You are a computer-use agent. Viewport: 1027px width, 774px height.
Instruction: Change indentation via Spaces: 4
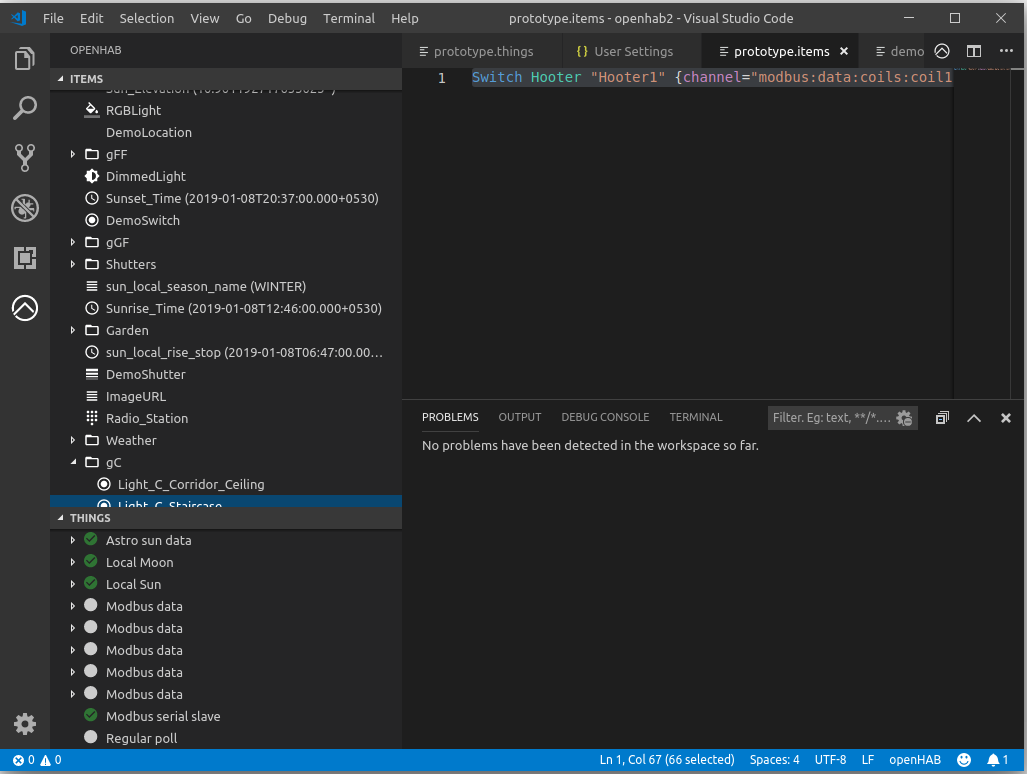pos(774,760)
